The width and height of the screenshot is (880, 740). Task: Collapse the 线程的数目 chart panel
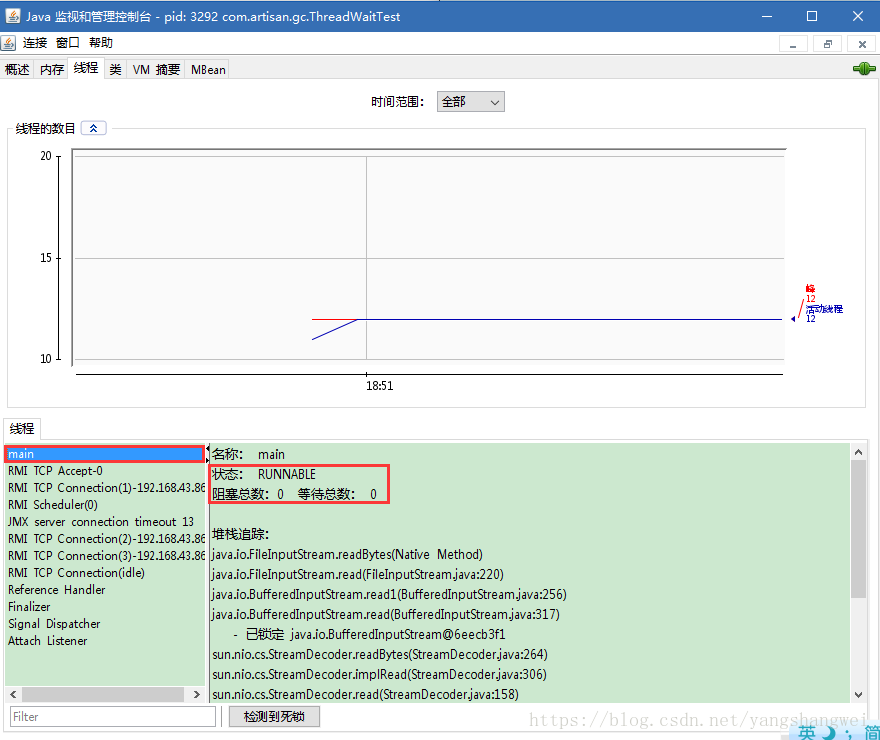(x=93, y=128)
